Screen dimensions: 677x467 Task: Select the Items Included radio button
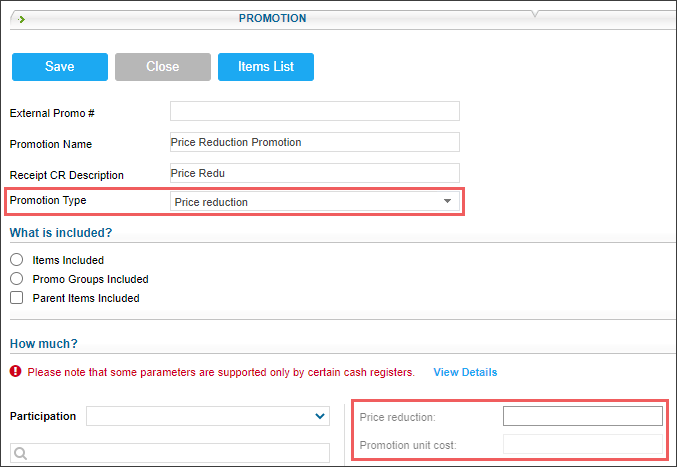point(16,260)
